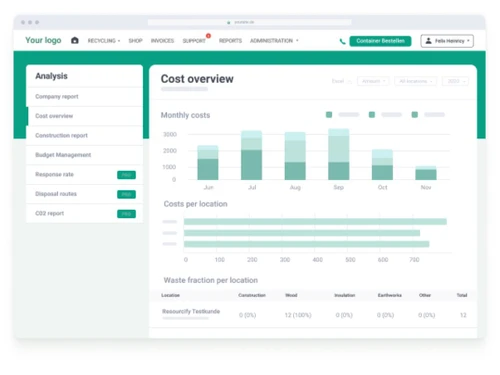Click the browser address bar

249,22
